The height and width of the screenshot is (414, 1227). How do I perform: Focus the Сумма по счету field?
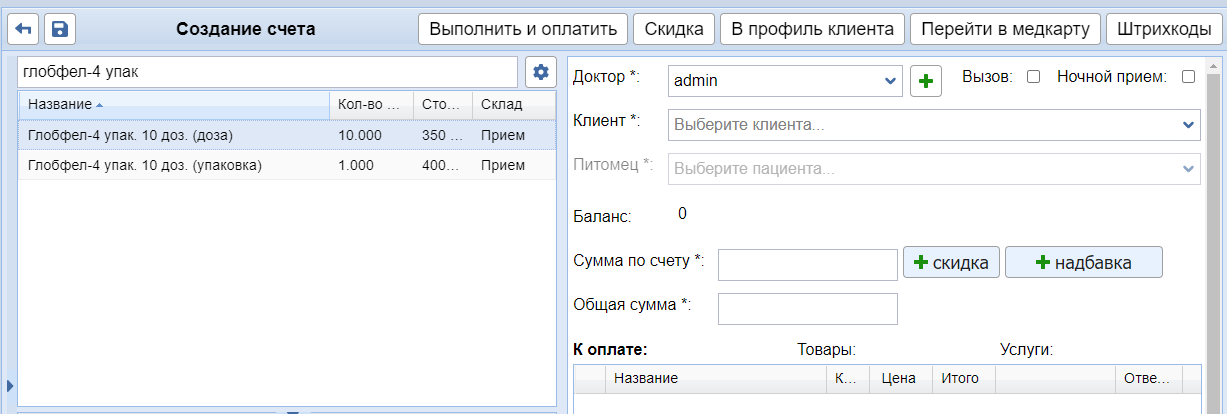click(807, 265)
